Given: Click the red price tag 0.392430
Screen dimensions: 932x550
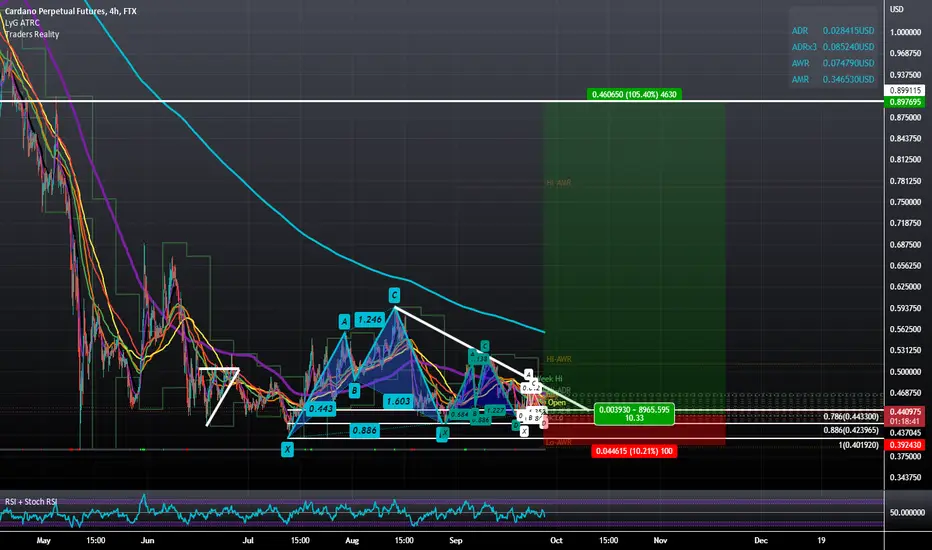Looking at the screenshot, I should point(905,445).
